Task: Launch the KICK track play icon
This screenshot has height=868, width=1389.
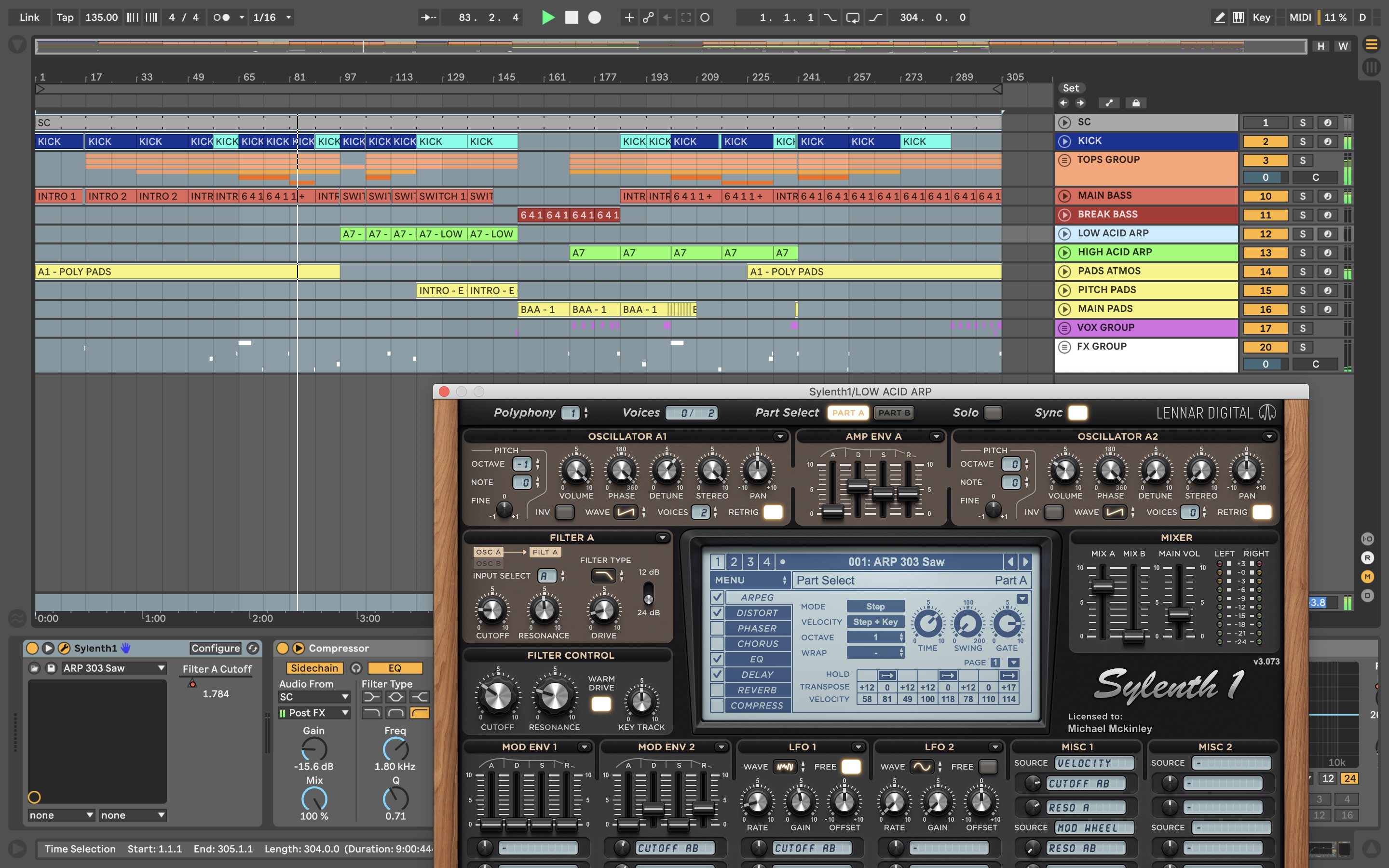Action: (x=1065, y=141)
